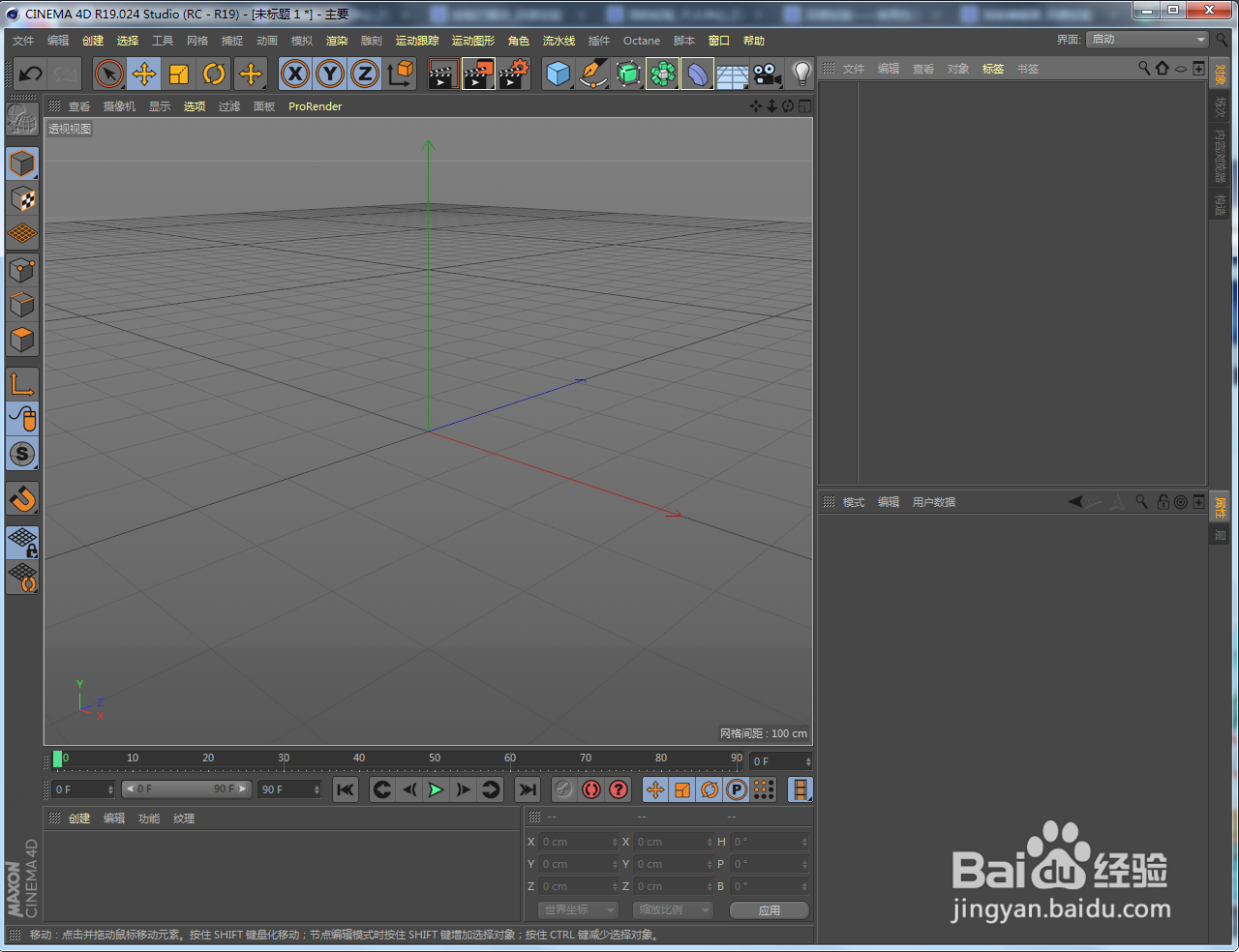Click planar workplane icon at sidebar bottom

[22, 578]
